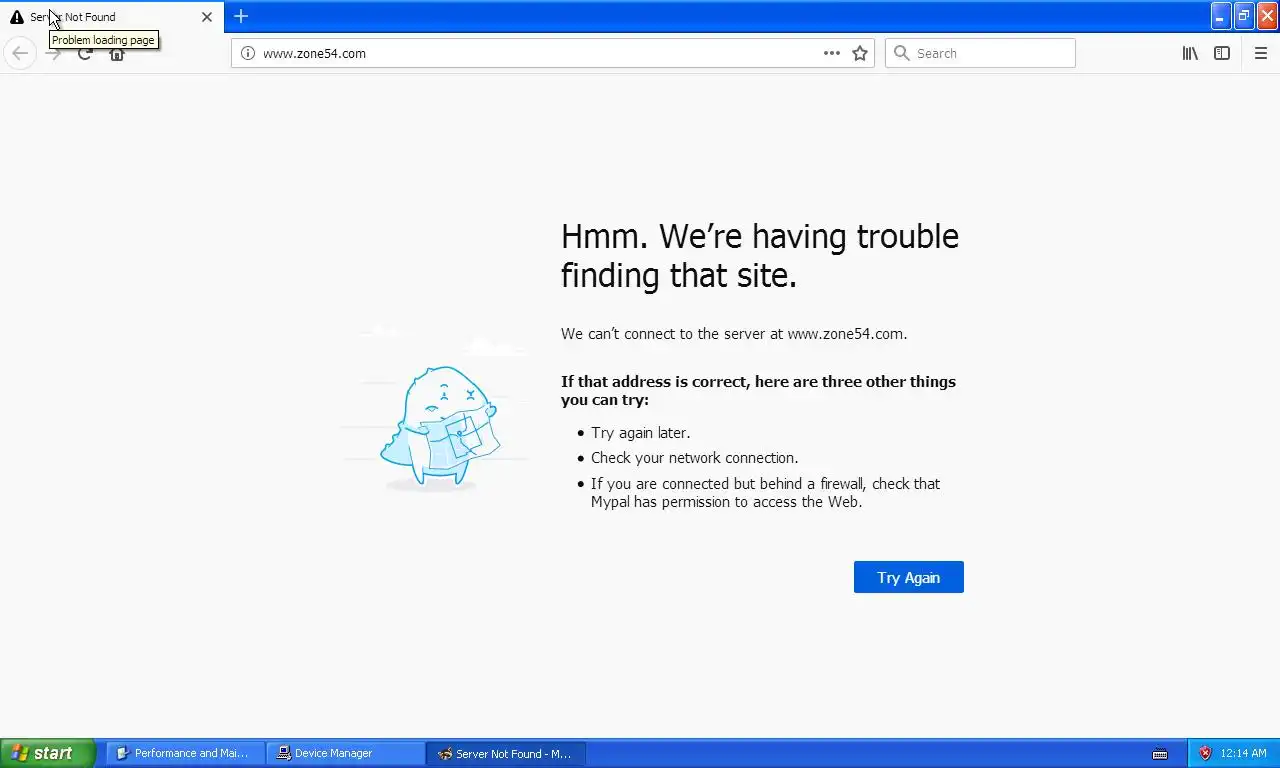This screenshot has width=1280, height=768.
Task: Click the Try Again button
Action: 908,577
